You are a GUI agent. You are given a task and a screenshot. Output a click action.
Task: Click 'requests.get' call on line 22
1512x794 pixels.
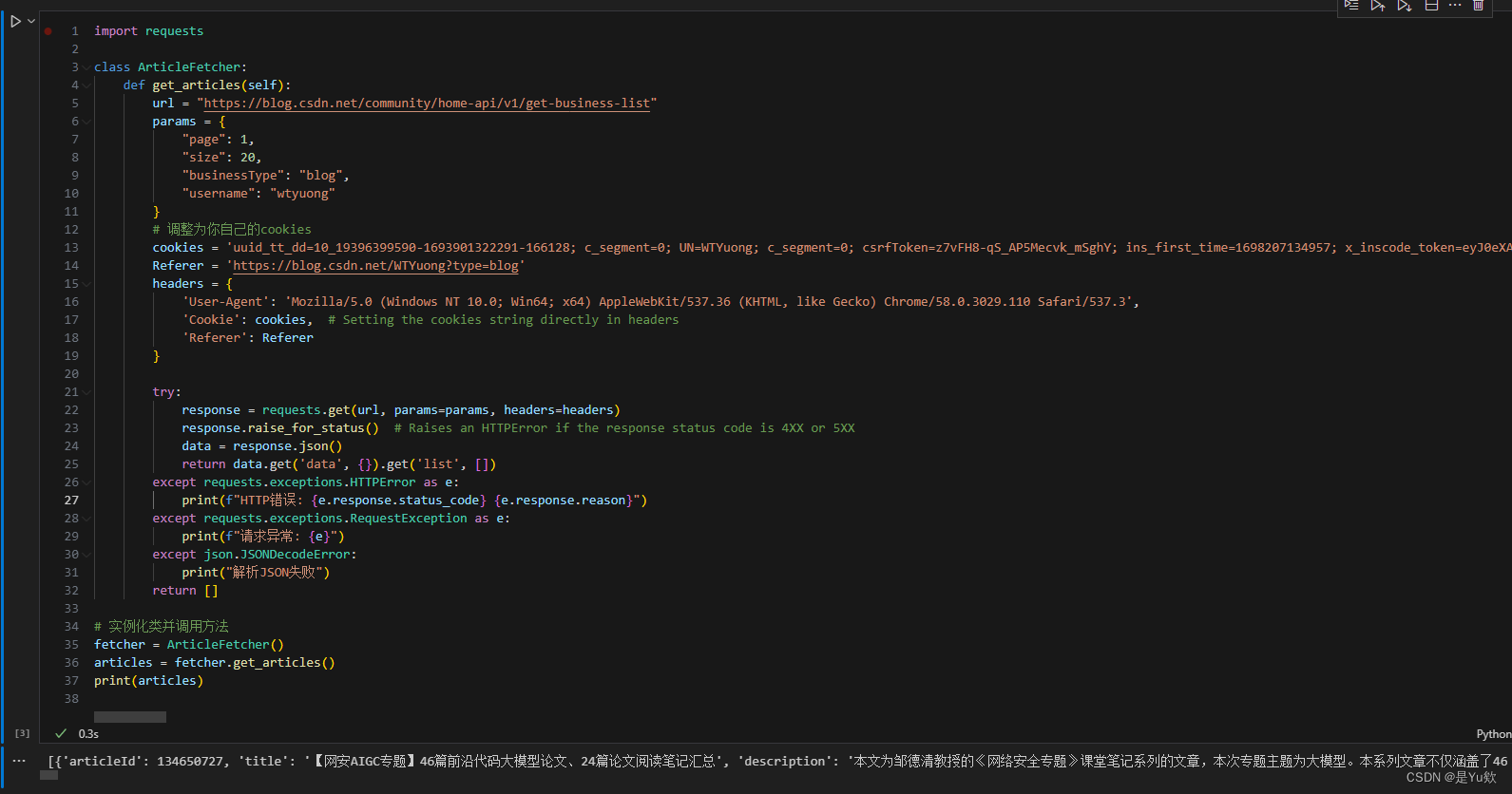(x=306, y=410)
